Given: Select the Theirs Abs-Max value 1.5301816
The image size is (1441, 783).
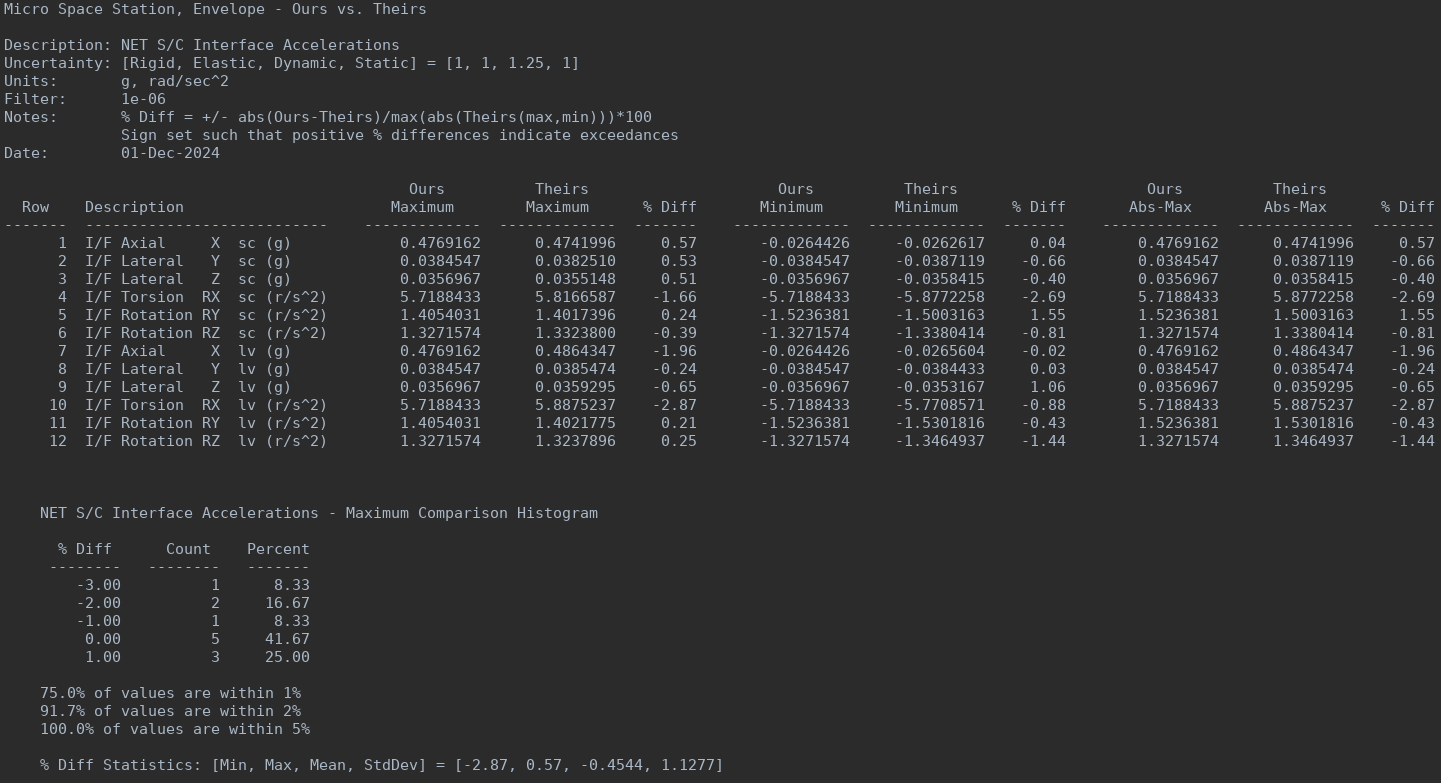Looking at the screenshot, I should 1313,423.
